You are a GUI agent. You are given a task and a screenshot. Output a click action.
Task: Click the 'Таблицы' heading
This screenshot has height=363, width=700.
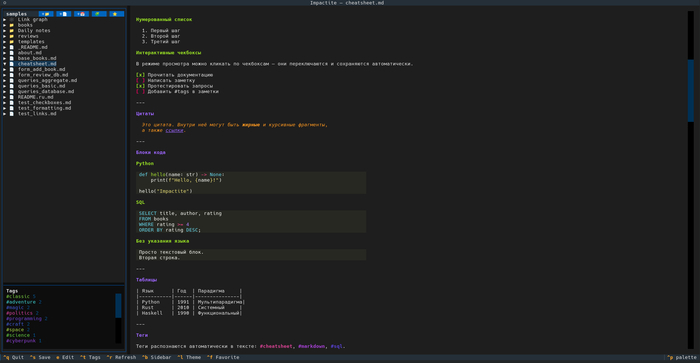[146, 280]
